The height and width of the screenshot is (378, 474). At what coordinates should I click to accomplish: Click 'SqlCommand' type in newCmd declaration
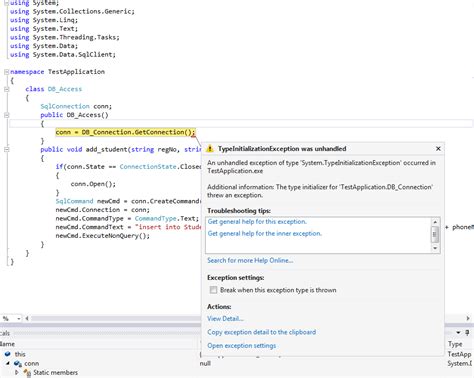click(74, 201)
